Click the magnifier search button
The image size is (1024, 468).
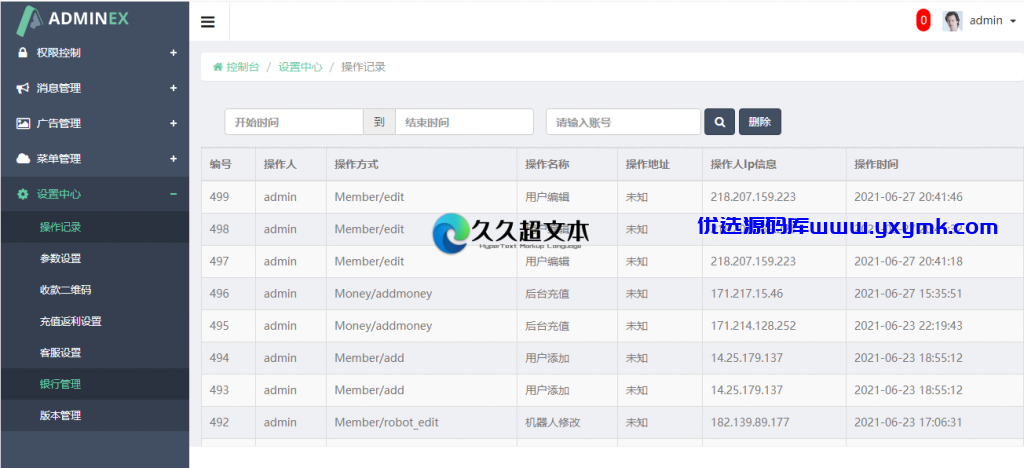tap(720, 122)
